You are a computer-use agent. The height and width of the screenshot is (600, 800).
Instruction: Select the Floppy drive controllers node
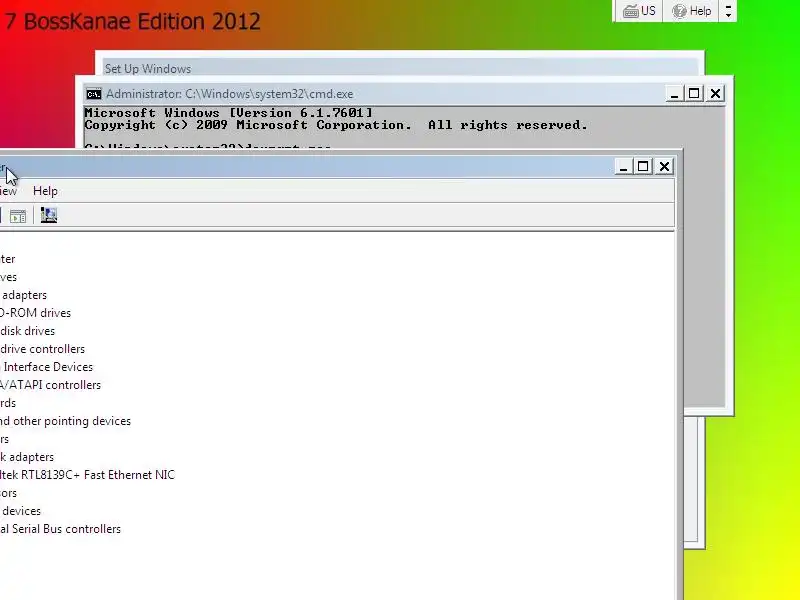(x=42, y=349)
